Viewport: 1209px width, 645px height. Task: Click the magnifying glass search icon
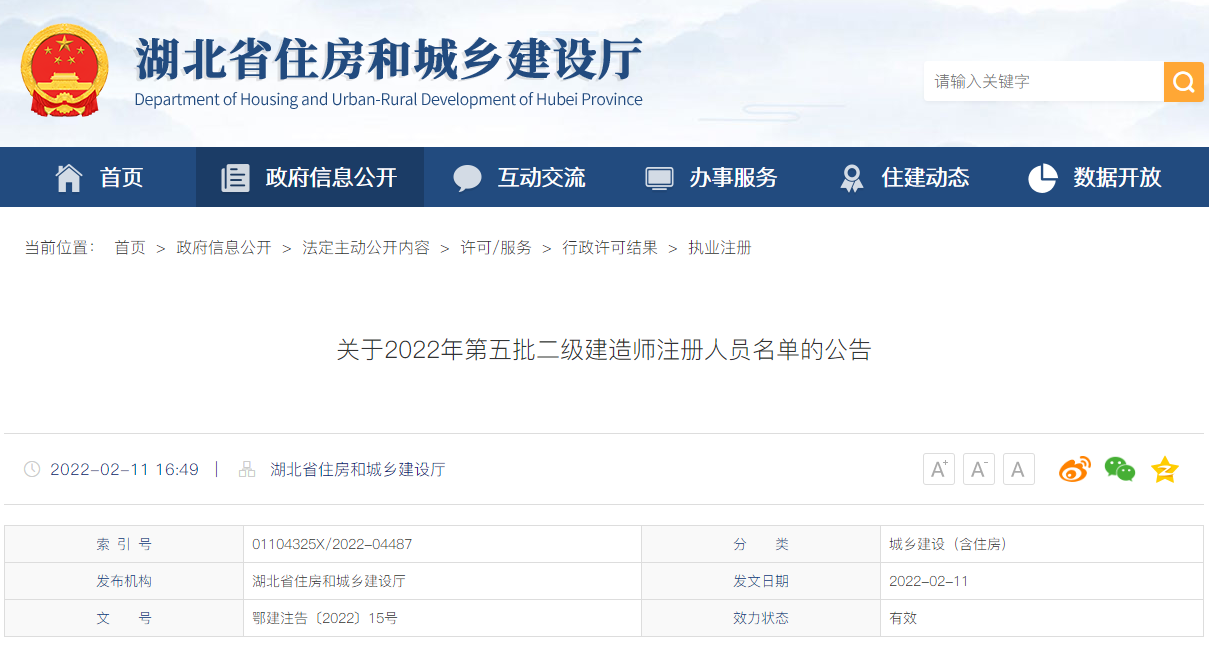pos(1183,82)
